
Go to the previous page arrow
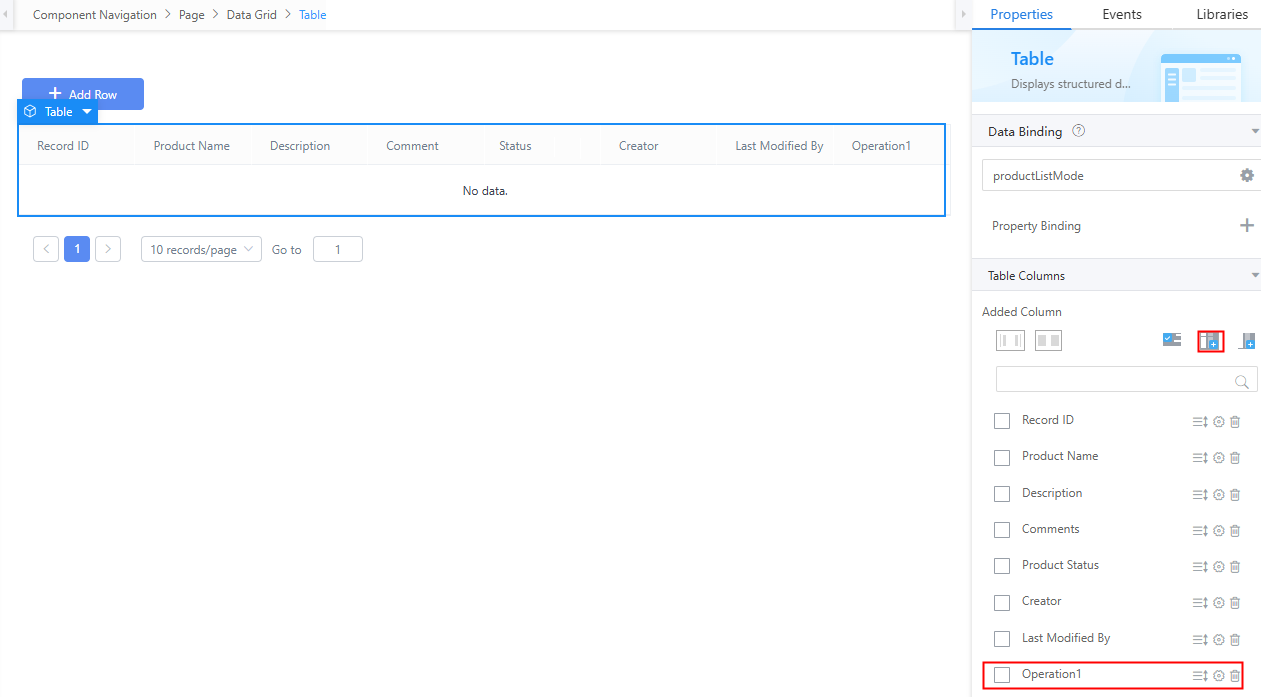(46, 249)
